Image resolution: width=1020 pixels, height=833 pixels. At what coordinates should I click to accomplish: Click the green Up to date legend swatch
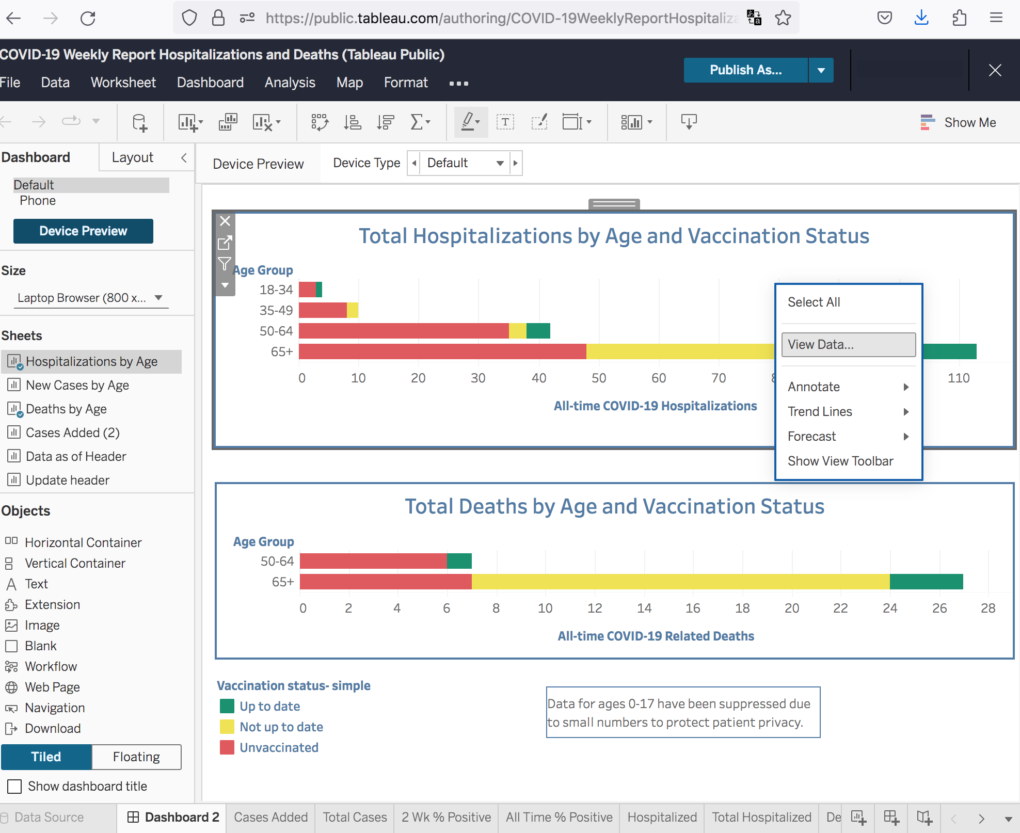coord(227,706)
